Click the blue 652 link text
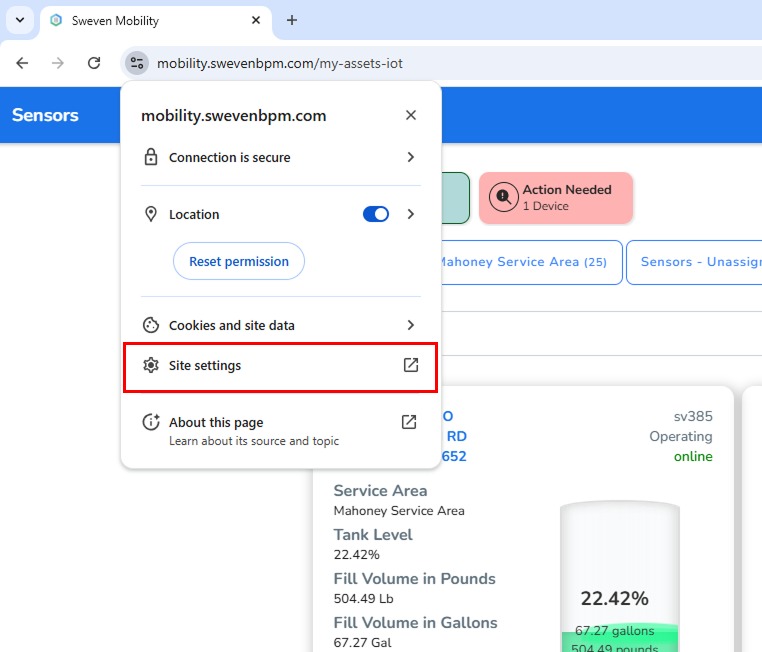Screen dimensions: 762x652 [454, 456]
